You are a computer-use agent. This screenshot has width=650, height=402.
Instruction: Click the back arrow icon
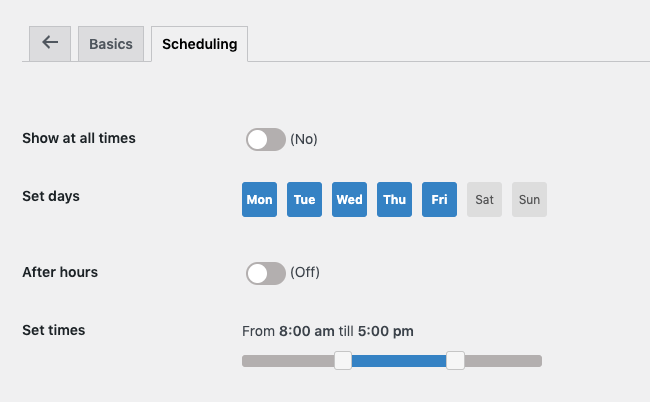click(50, 43)
